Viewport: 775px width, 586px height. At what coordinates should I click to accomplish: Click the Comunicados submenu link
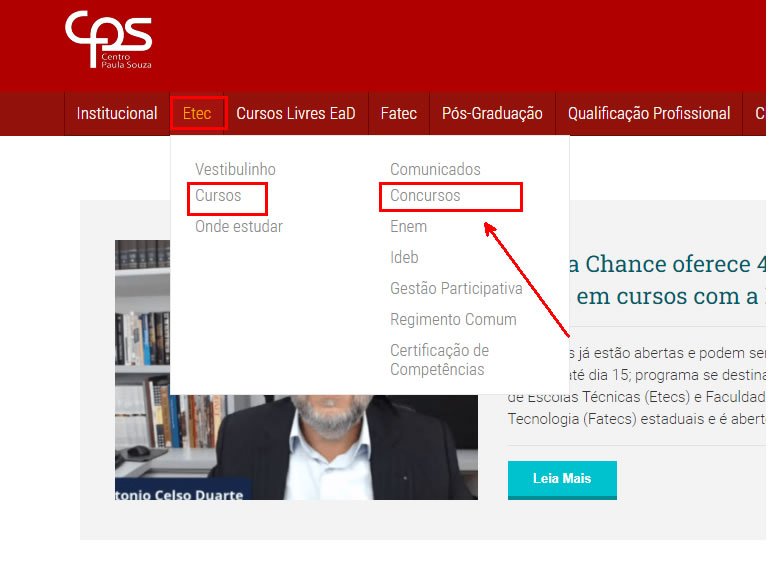[435, 169]
